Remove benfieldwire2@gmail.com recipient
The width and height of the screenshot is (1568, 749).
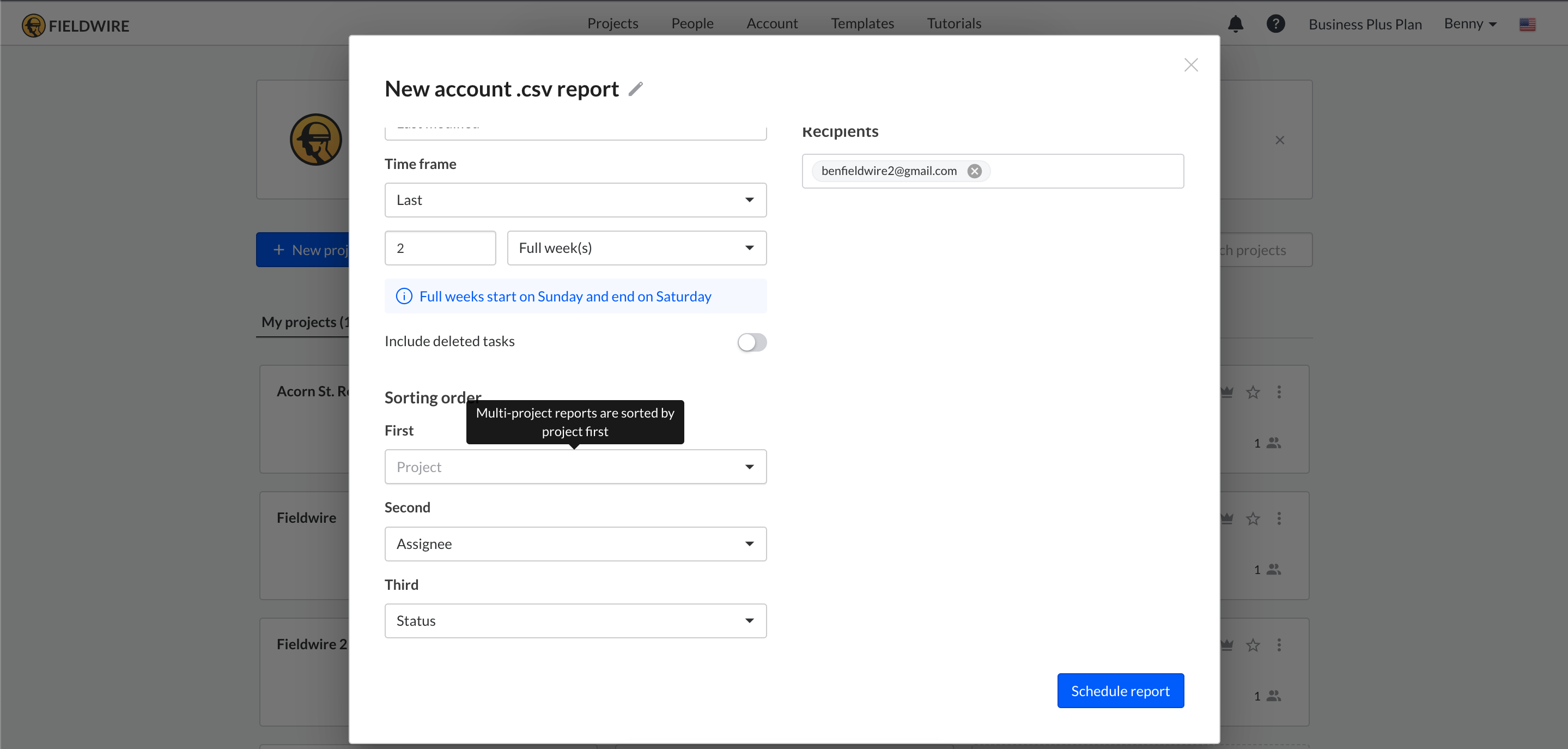tap(975, 171)
